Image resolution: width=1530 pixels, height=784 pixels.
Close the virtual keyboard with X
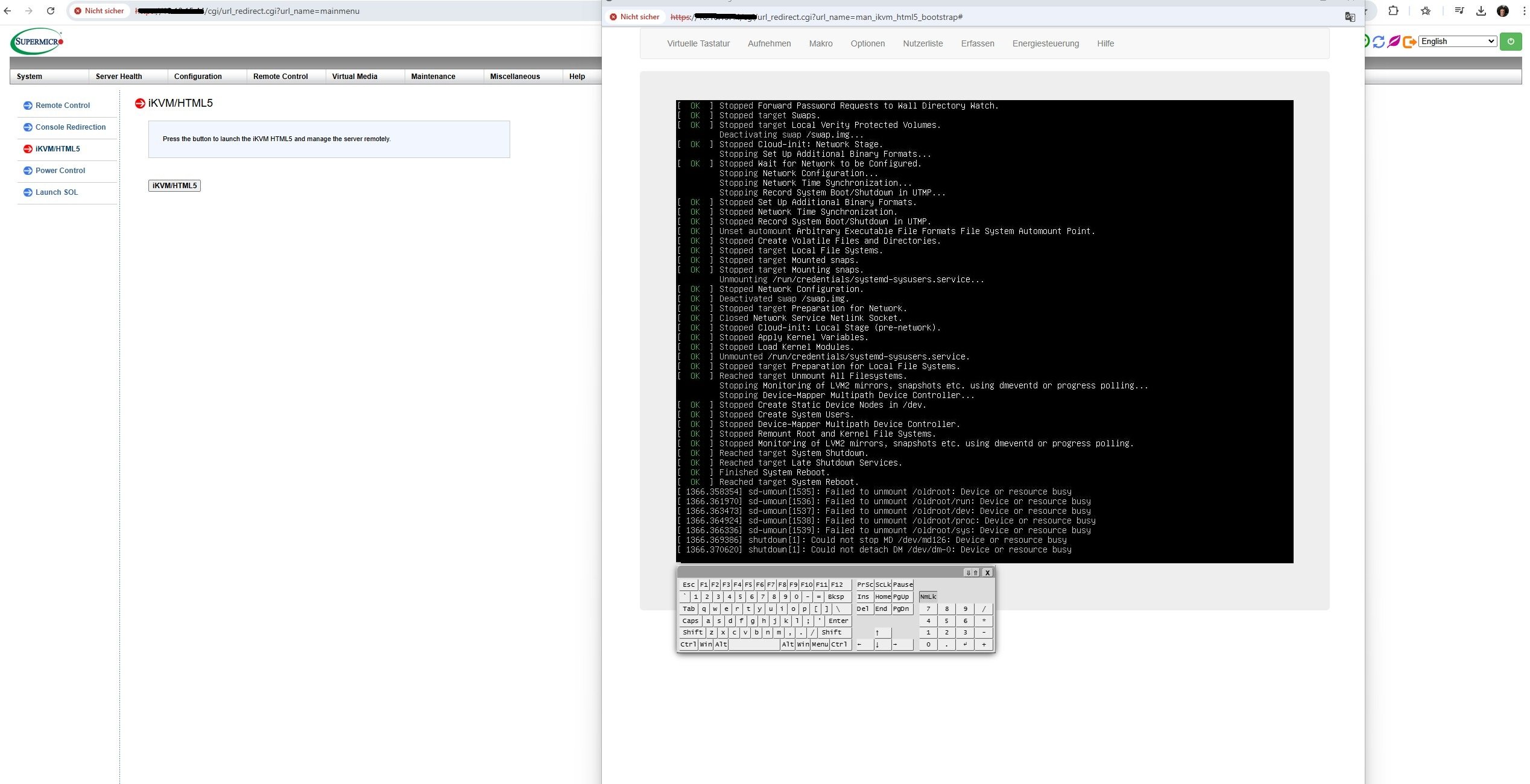point(987,572)
